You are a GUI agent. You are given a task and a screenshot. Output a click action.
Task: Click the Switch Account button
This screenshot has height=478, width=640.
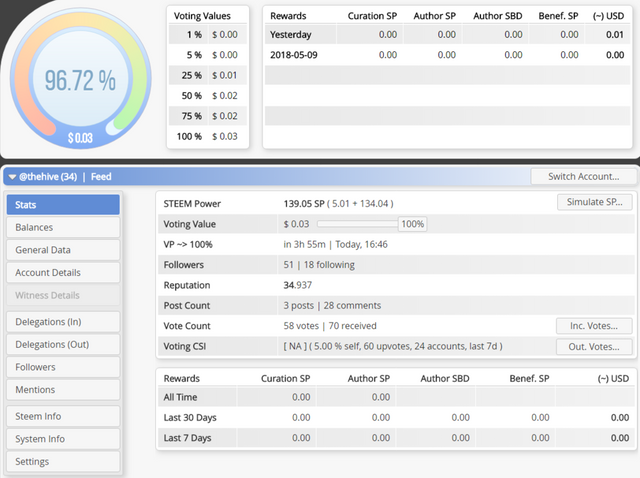[x=583, y=176]
